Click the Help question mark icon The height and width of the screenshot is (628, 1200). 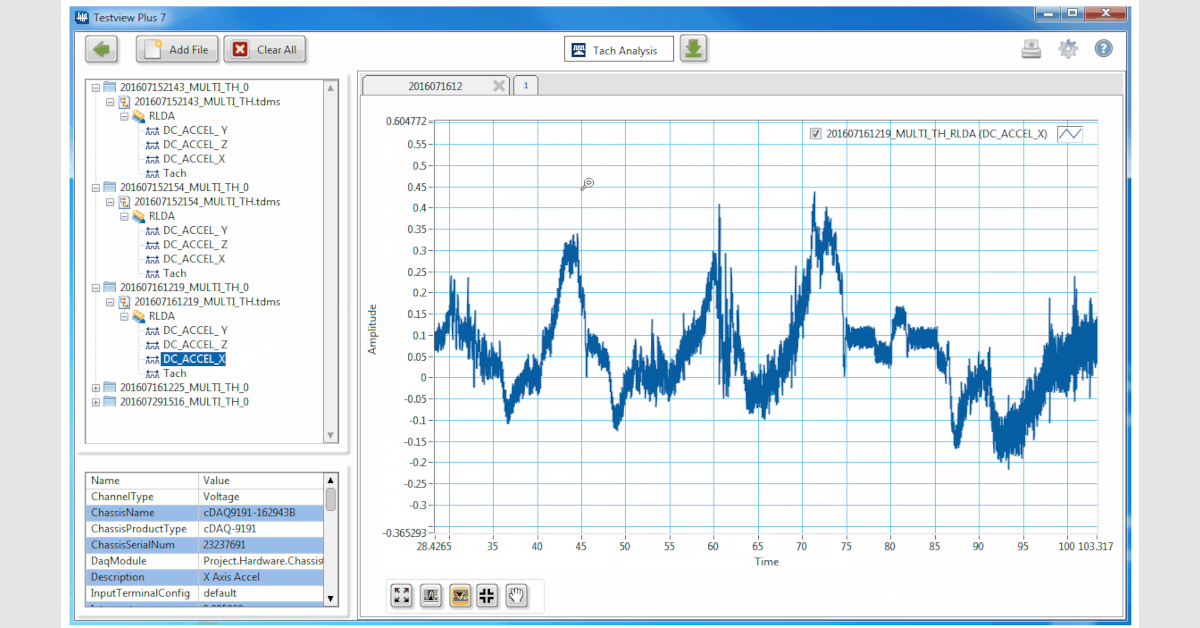(x=1103, y=48)
